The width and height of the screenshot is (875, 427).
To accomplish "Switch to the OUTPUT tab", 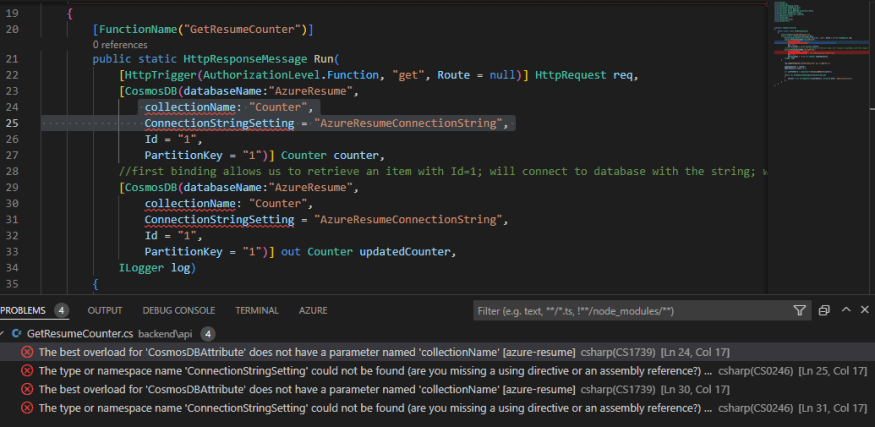I will coord(105,310).
